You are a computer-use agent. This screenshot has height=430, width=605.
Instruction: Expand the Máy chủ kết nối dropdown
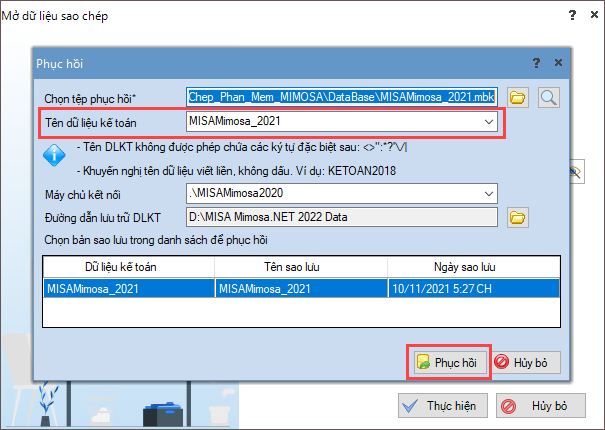coord(488,193)
